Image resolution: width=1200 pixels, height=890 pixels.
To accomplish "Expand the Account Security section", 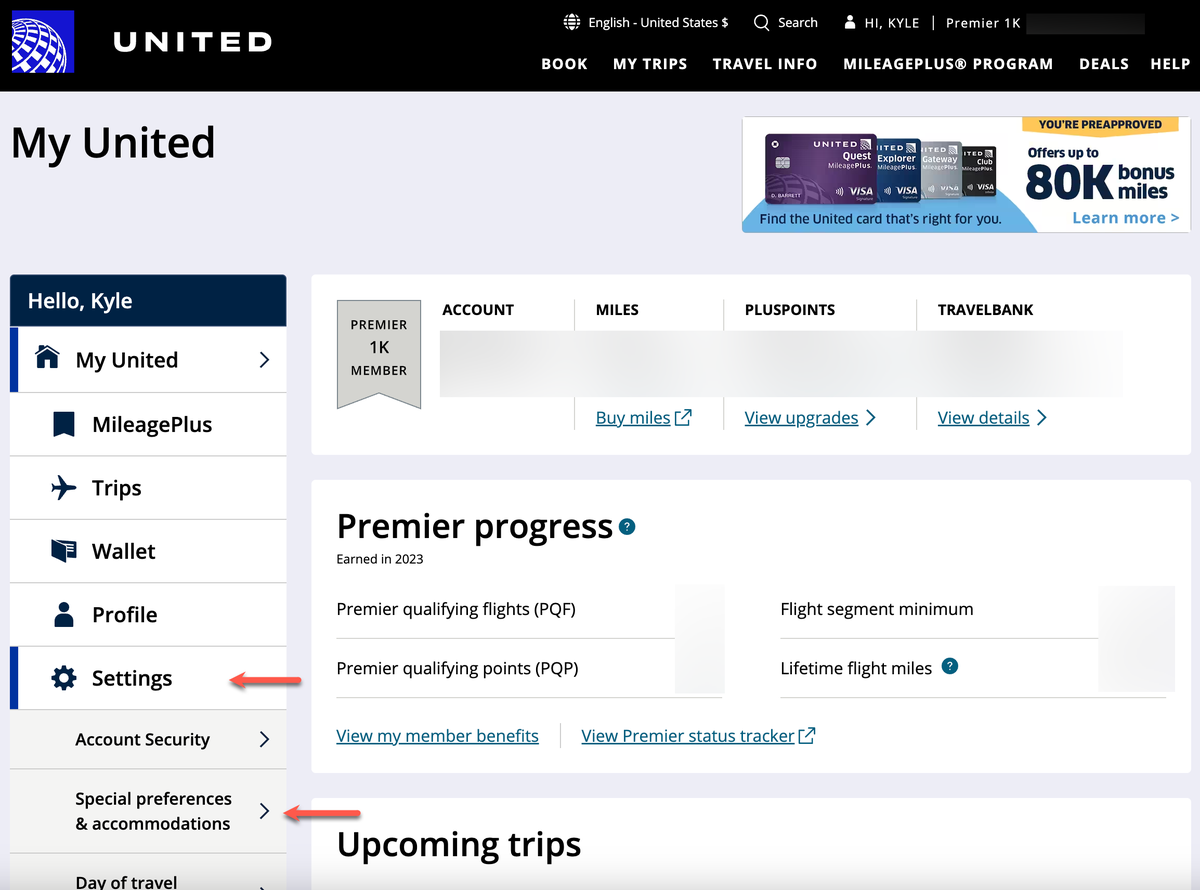I will click(x=142, y=740).
